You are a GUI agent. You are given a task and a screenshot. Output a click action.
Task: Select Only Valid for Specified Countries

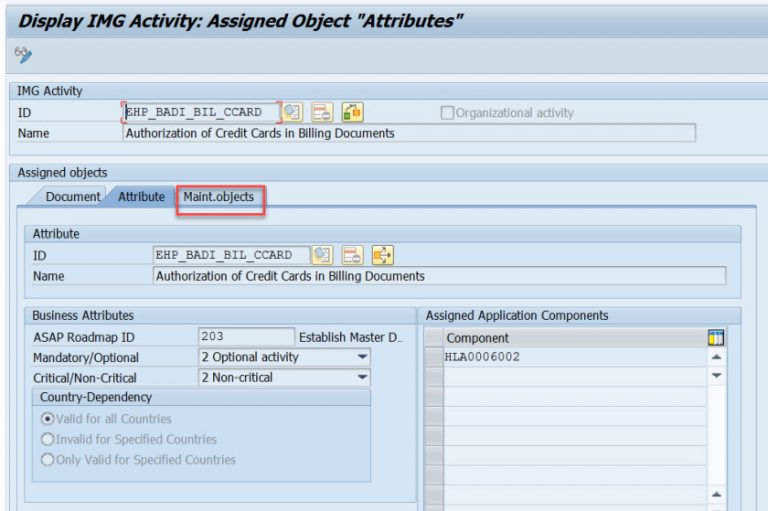(48, 460)
